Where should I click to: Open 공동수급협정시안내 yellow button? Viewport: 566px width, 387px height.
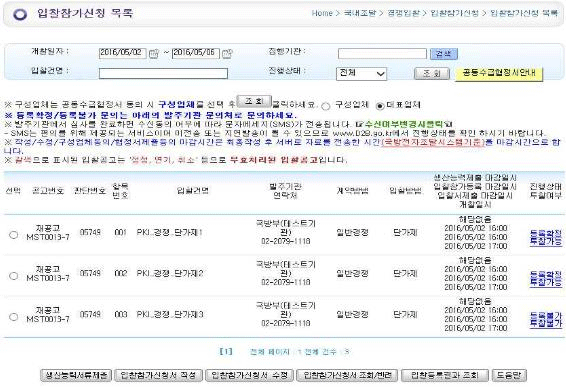499,73
